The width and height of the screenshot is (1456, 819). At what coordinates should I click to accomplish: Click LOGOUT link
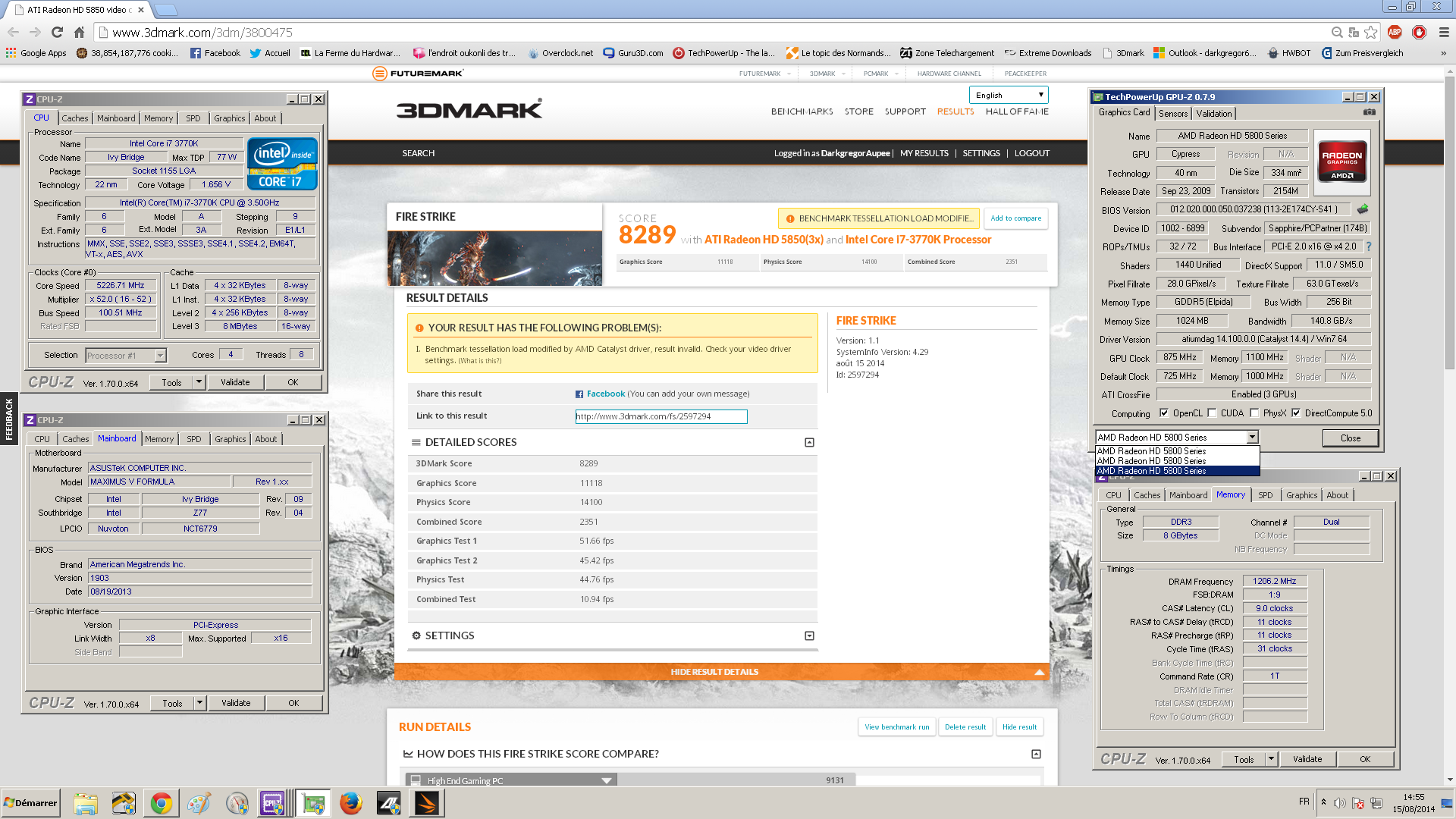(x=1032, y=153)
